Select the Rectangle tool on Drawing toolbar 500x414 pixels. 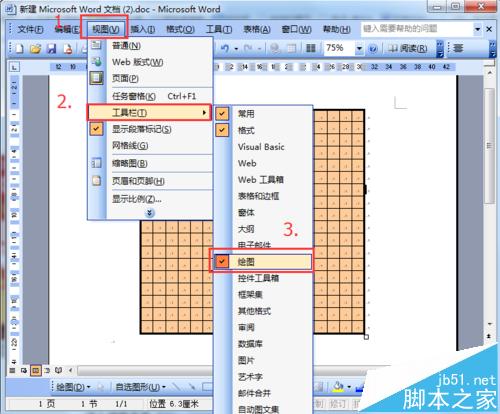tap(207, 387)
